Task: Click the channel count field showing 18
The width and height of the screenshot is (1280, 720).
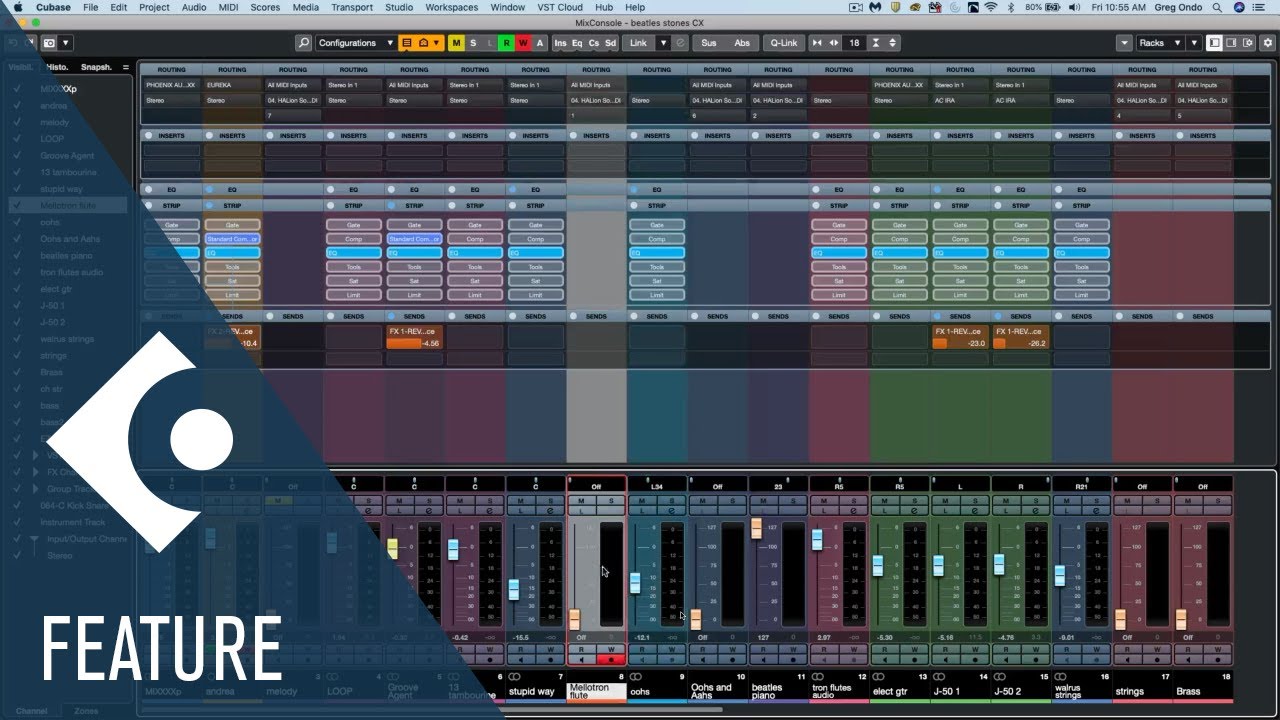Action: click(853, 43)
